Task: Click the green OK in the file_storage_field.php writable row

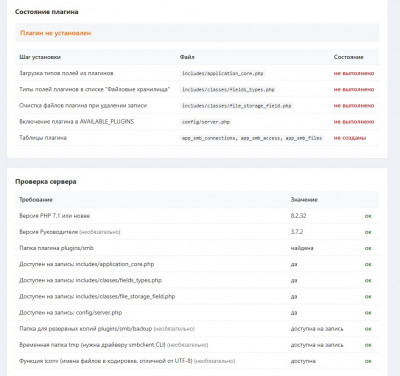Action: pos(368,297)
